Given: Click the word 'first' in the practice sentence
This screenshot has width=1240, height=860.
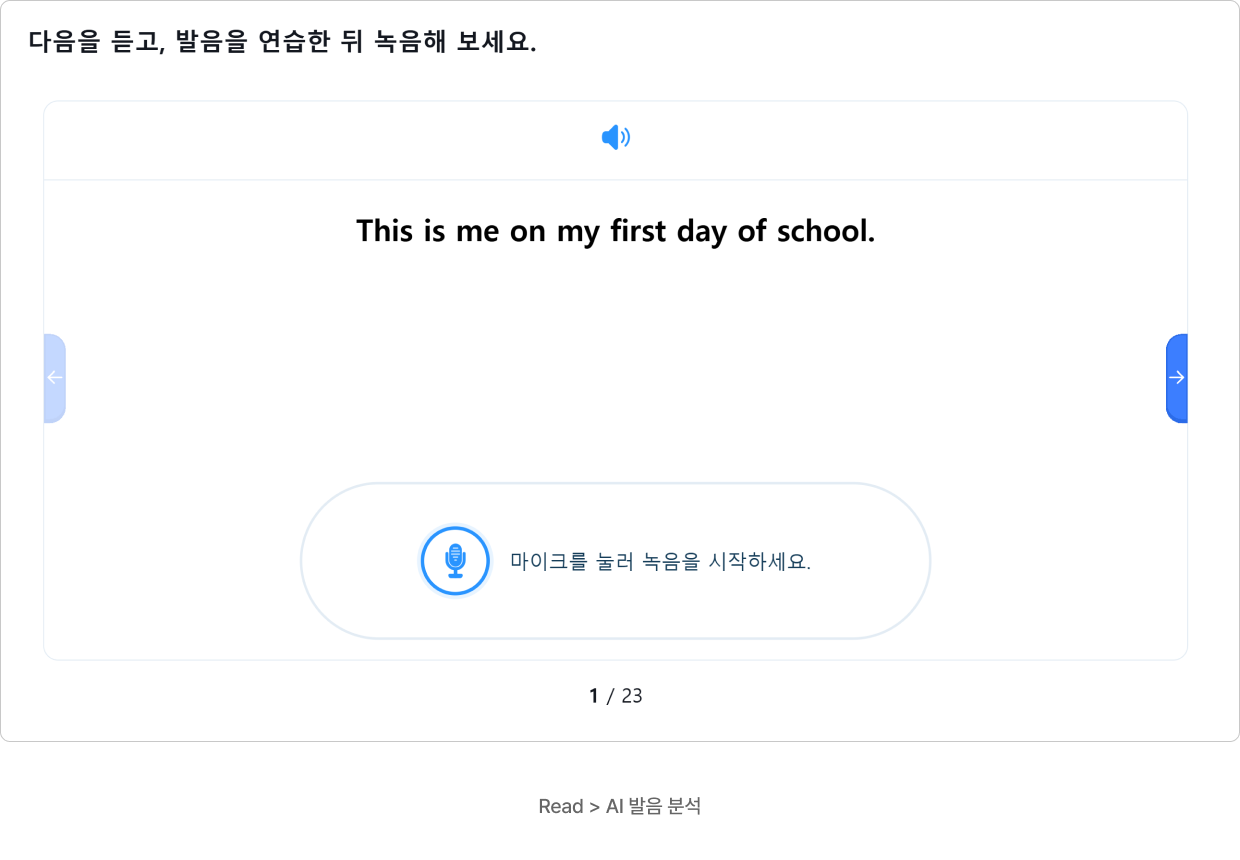Looking at the screenshot, I should click(x=638, y=231).
